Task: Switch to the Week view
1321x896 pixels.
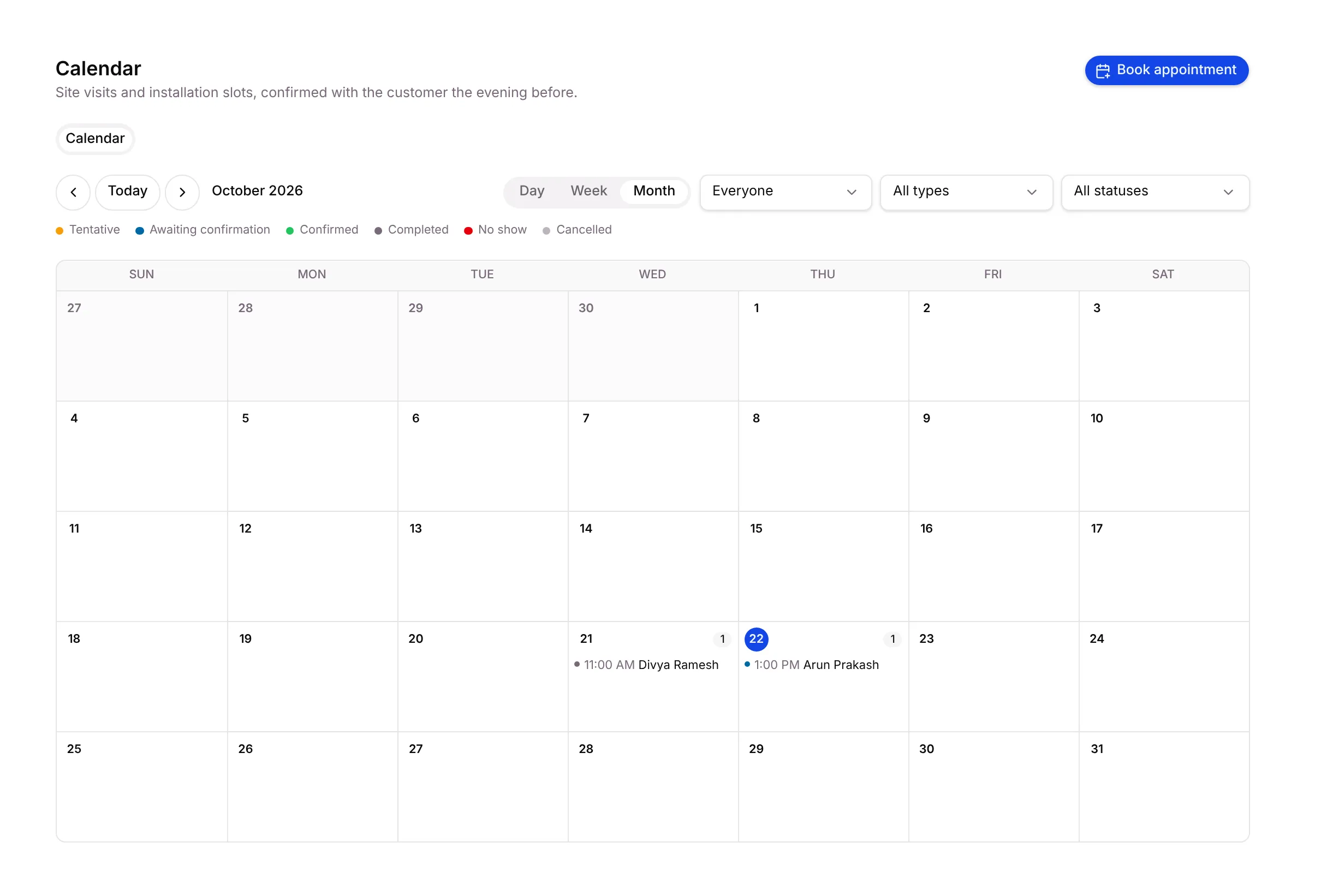Action: click(590, 192)
